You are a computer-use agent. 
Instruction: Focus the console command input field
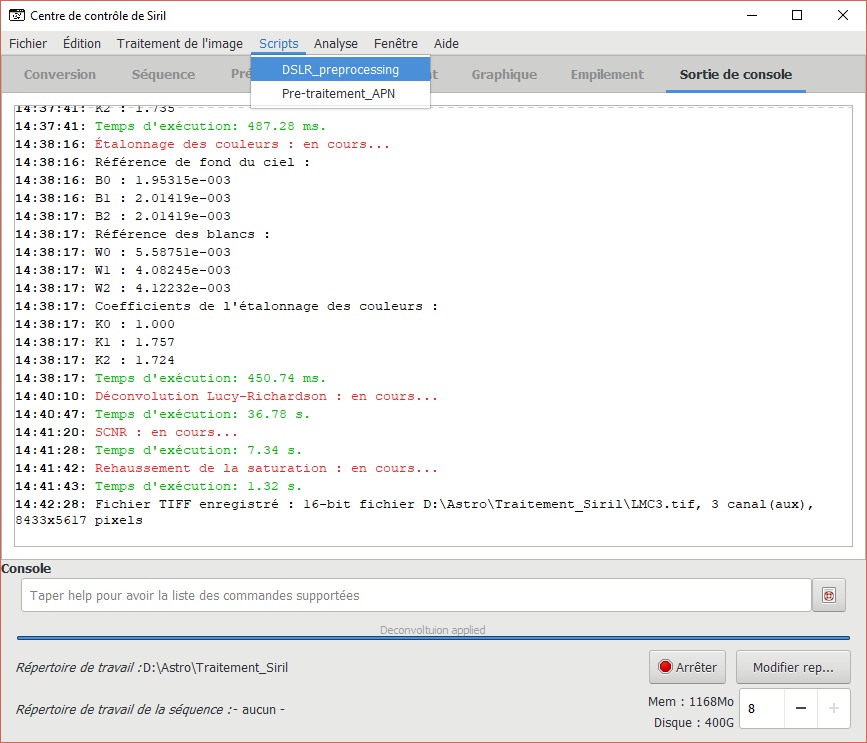[x=416, y=595]
